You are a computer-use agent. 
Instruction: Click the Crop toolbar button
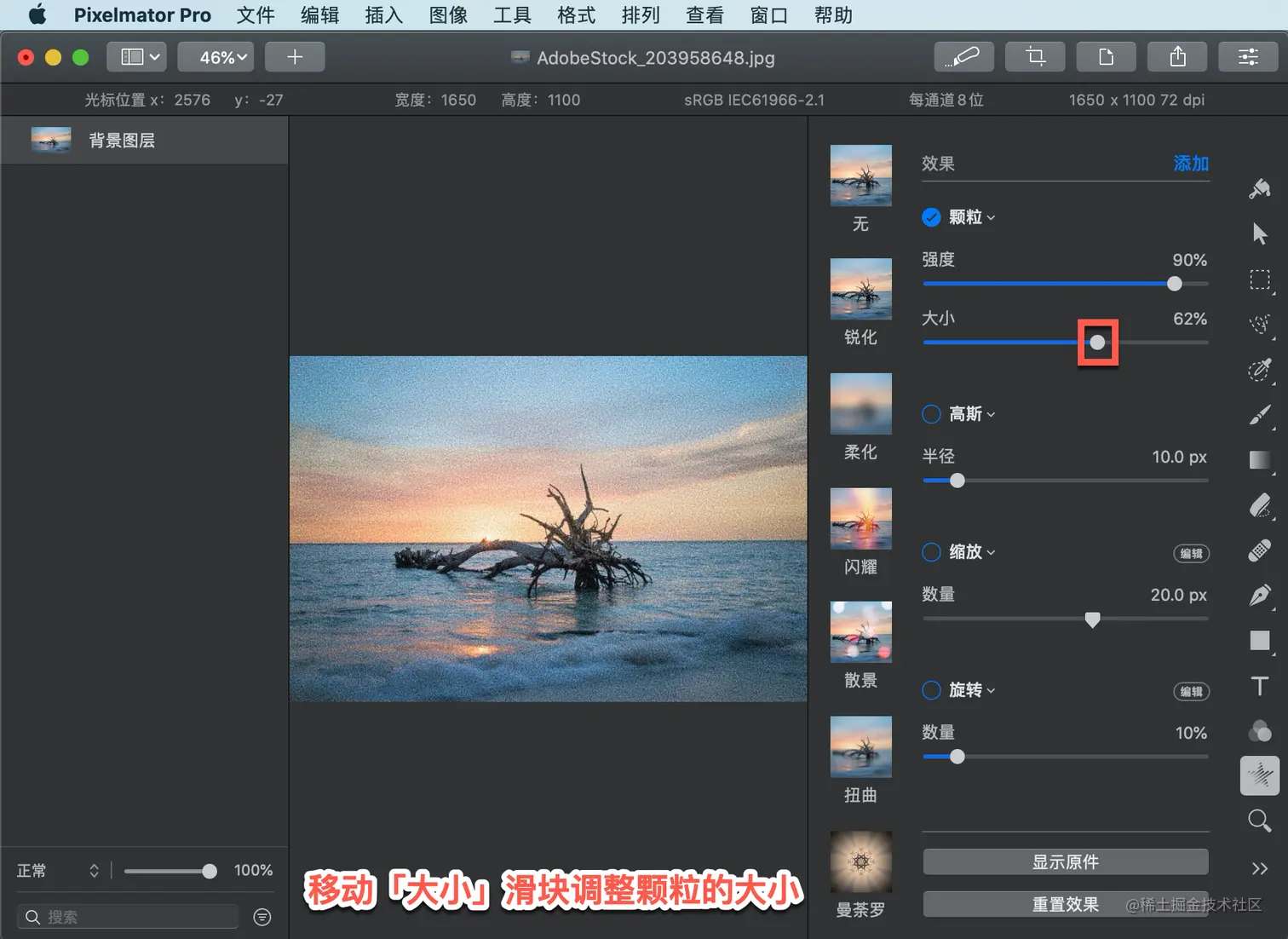coord(1035,57)
